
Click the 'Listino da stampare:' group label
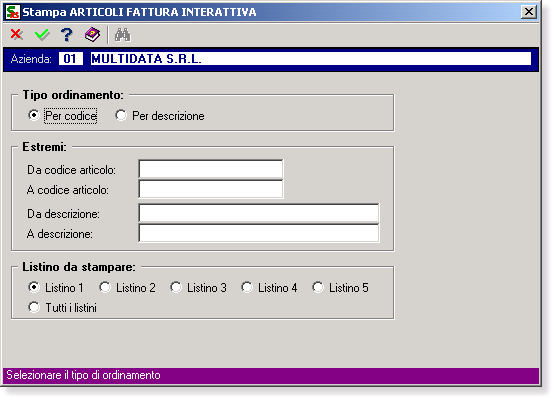[79, 267]
